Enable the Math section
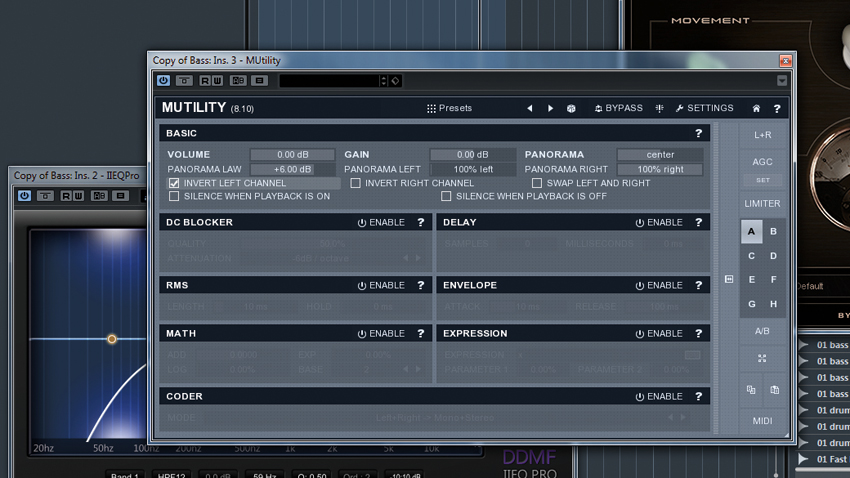The width and height of the screenshot is (850, 478). tap(381, 333)
